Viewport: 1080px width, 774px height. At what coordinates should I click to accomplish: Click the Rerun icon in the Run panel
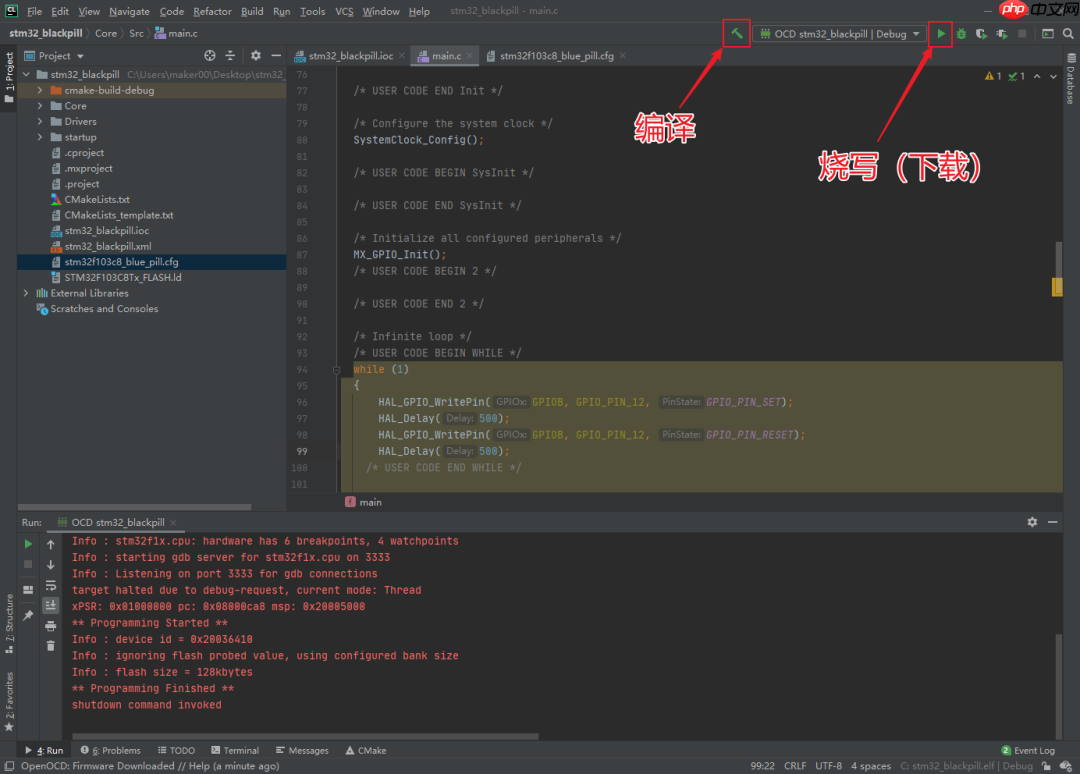click(27, 543)
